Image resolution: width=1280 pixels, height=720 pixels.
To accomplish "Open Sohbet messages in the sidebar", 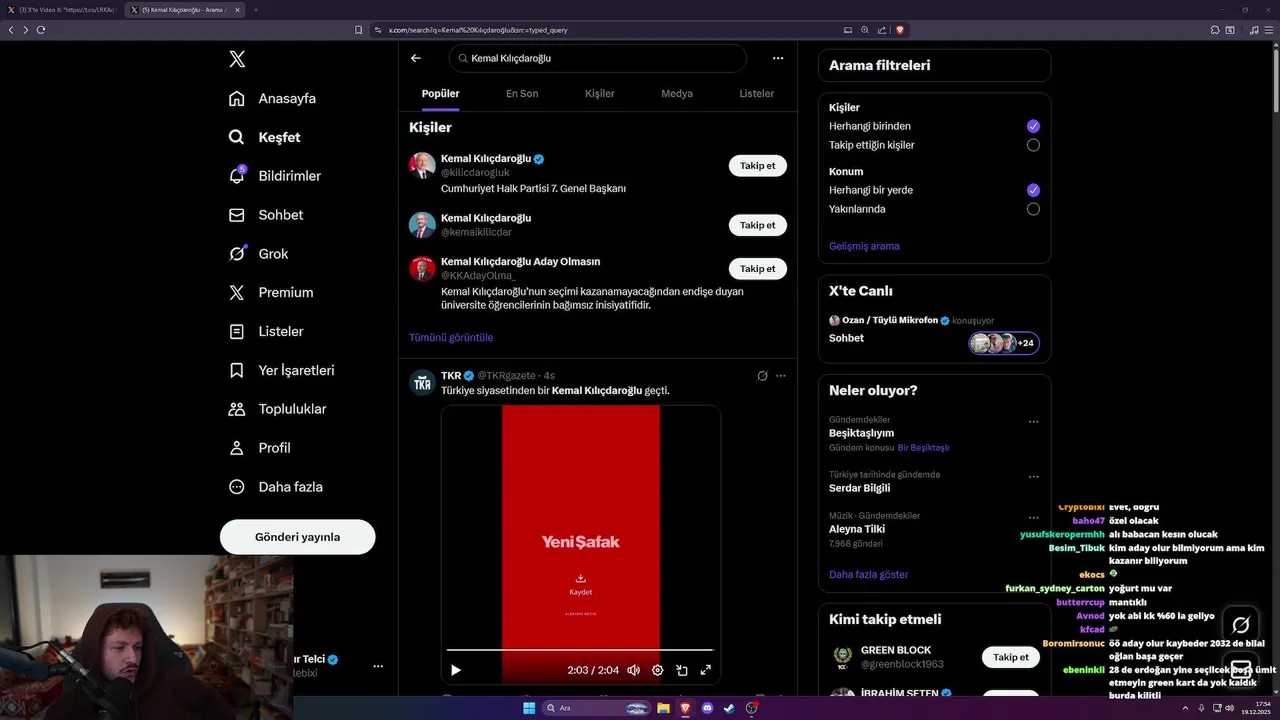I will pyautogui.click(x=265, y=215).
